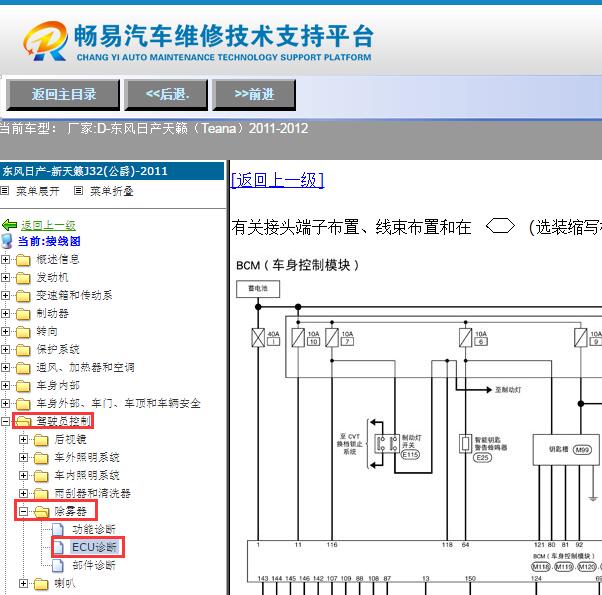Click the 变速箱和传动系 folder icon
This screenshot has height=595, width=602.
[x=23, y=296]
